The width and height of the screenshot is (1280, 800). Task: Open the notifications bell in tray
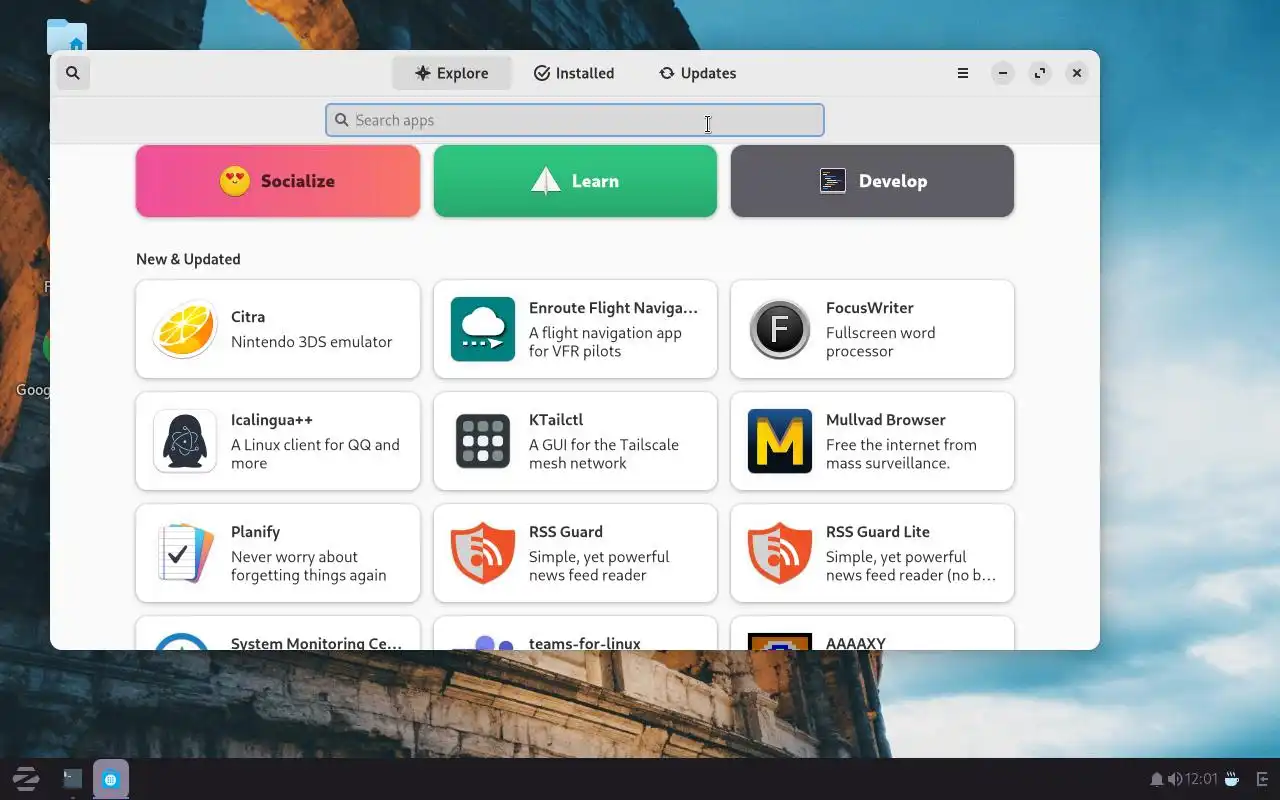coord(1157,779)
